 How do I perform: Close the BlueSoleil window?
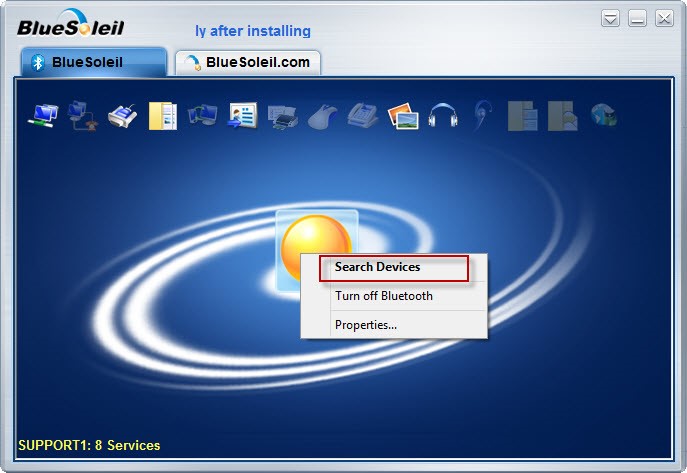click(x=664, y=19)
